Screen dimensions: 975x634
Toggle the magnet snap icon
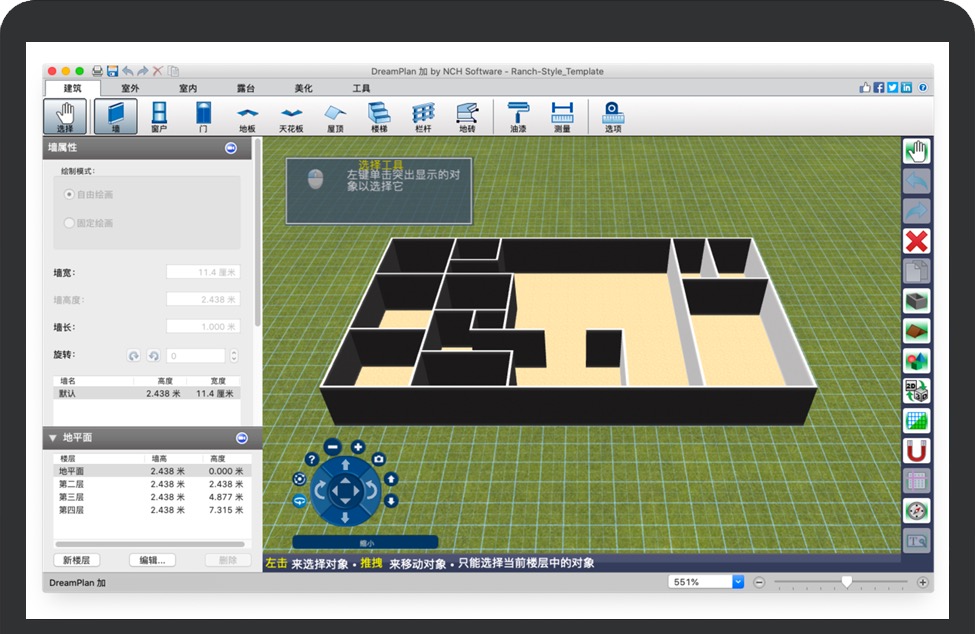[x=916, y=450]
